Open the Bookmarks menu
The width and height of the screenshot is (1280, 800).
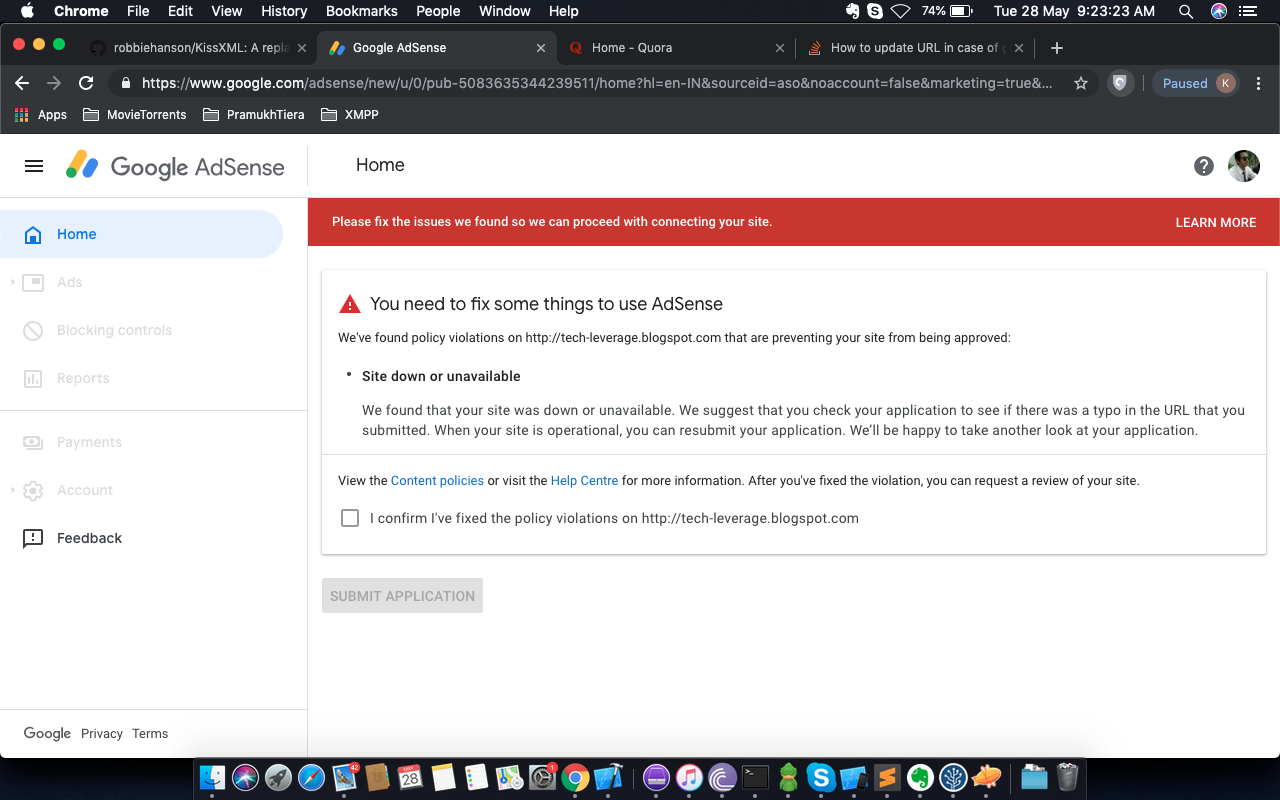(361, 11)
